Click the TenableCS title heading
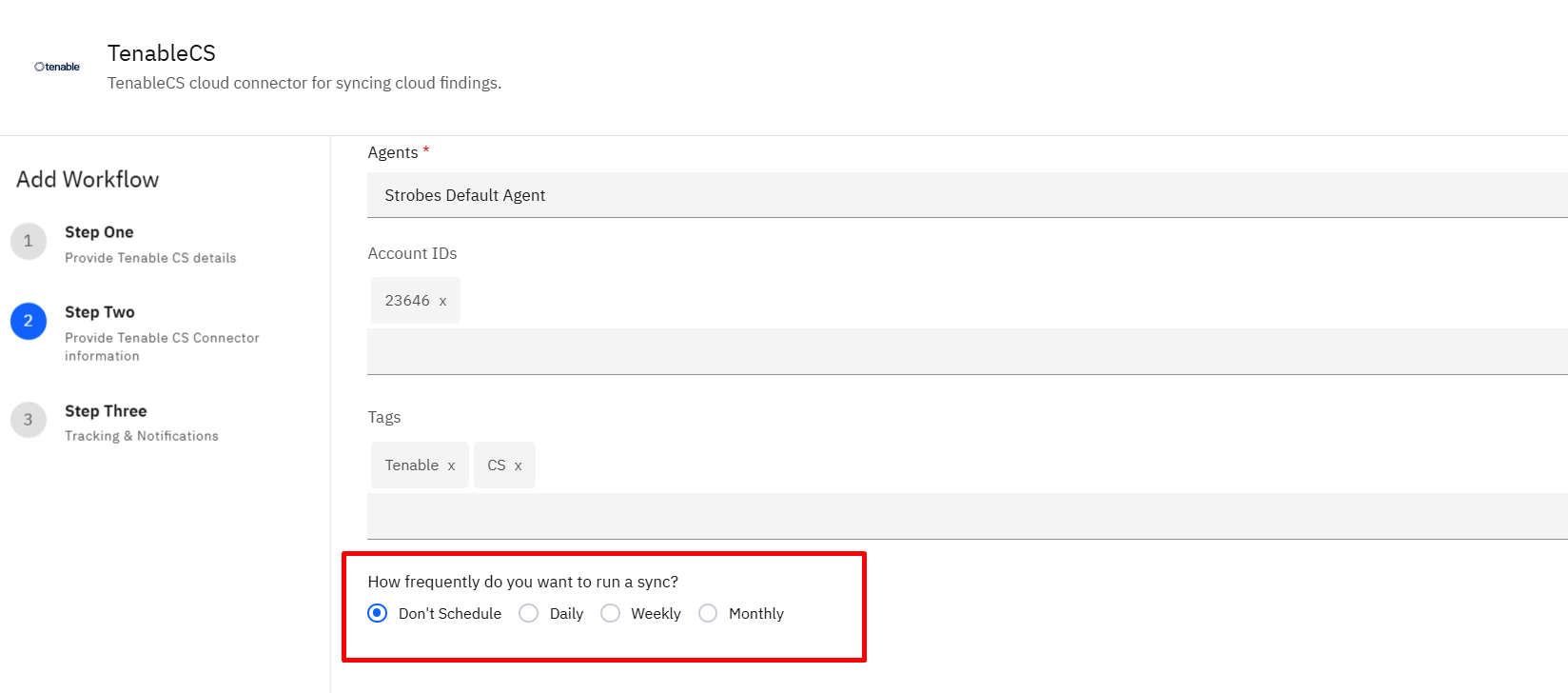The width and height of the screenshot is (1568, 693). (x=162, y=53)
